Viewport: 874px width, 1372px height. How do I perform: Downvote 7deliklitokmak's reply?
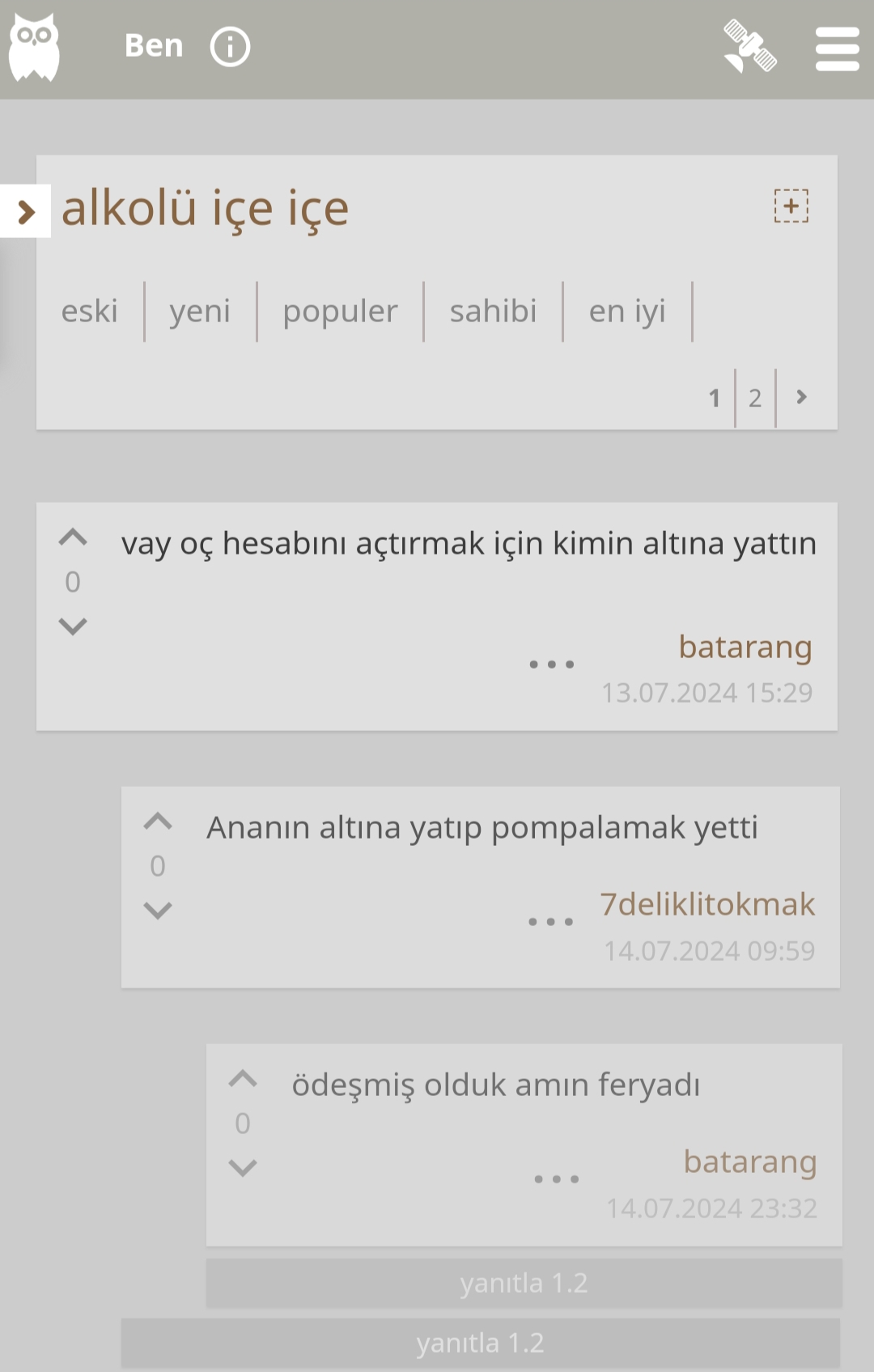(x=158, y=910)
